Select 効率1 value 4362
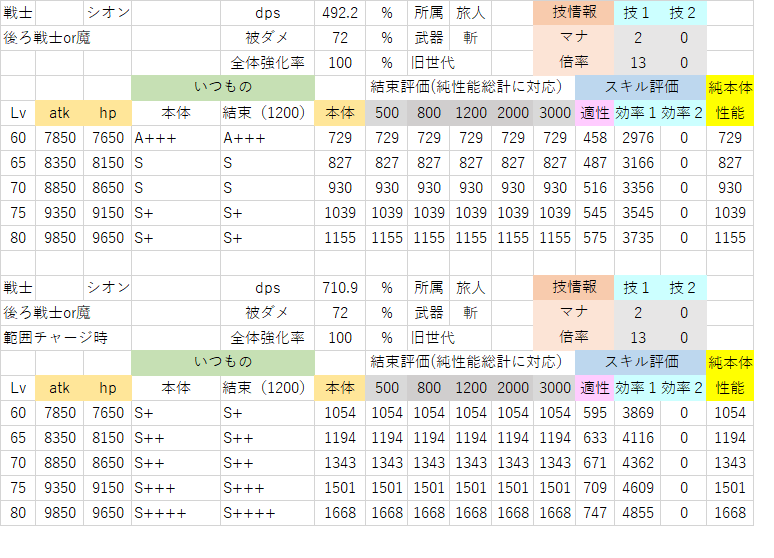This screenshot has width=774, height=558. 638,463
